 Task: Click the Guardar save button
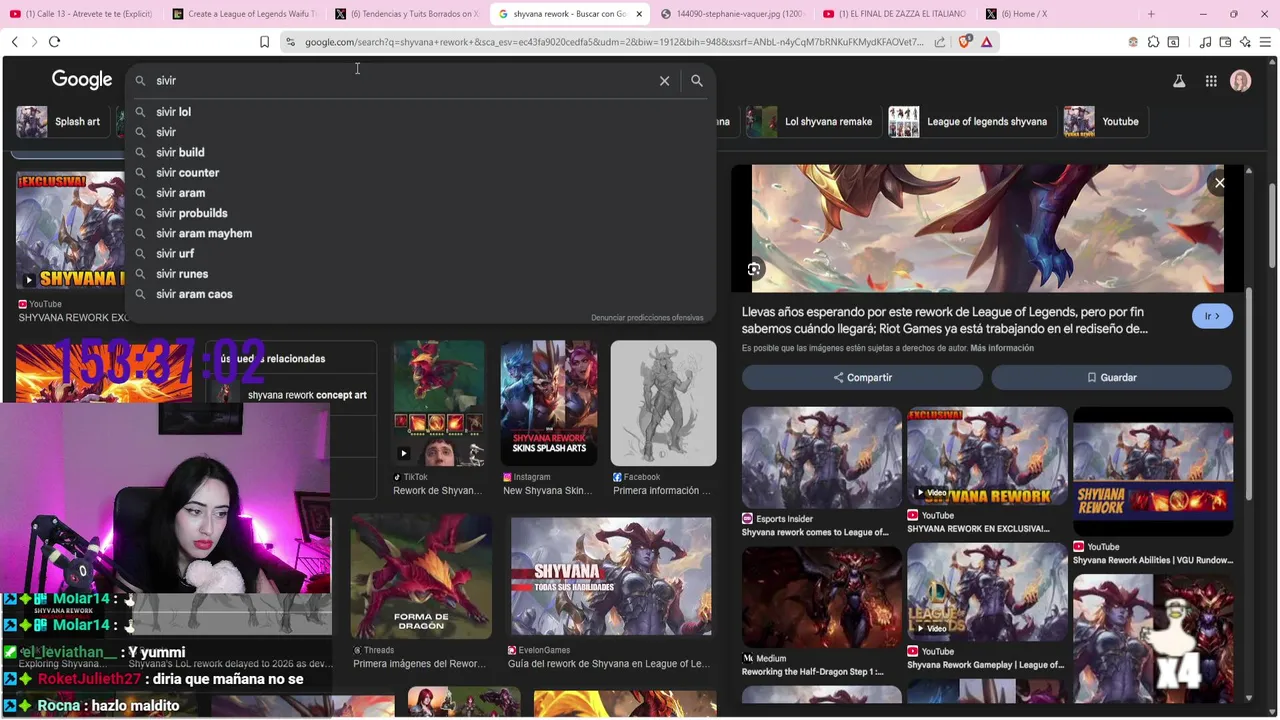(1111, 377)
